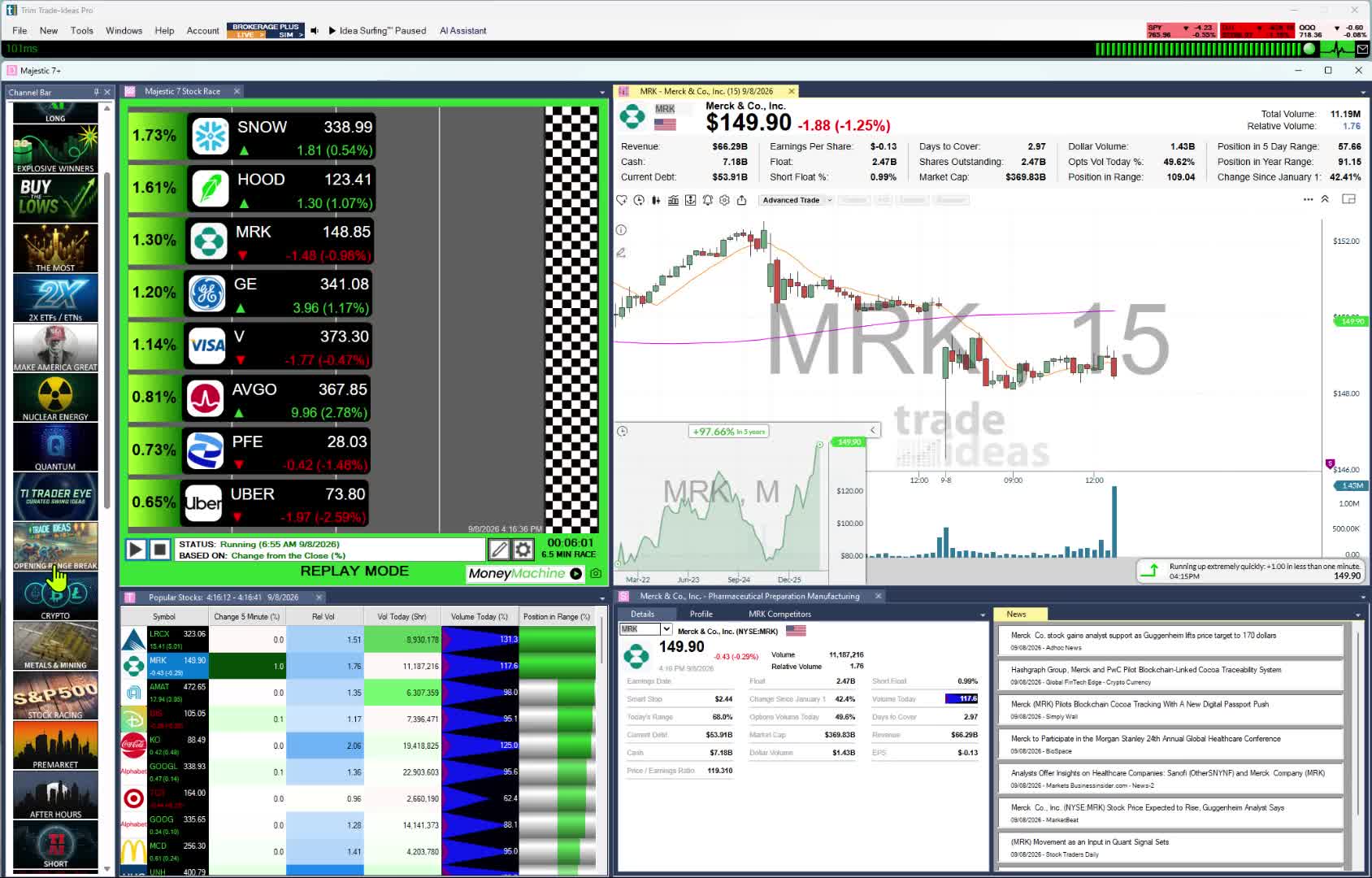This screenshot has height=878, width=1372.
Task: Open the 2X ETFs / ETNs channel
Action: [55, 298]
